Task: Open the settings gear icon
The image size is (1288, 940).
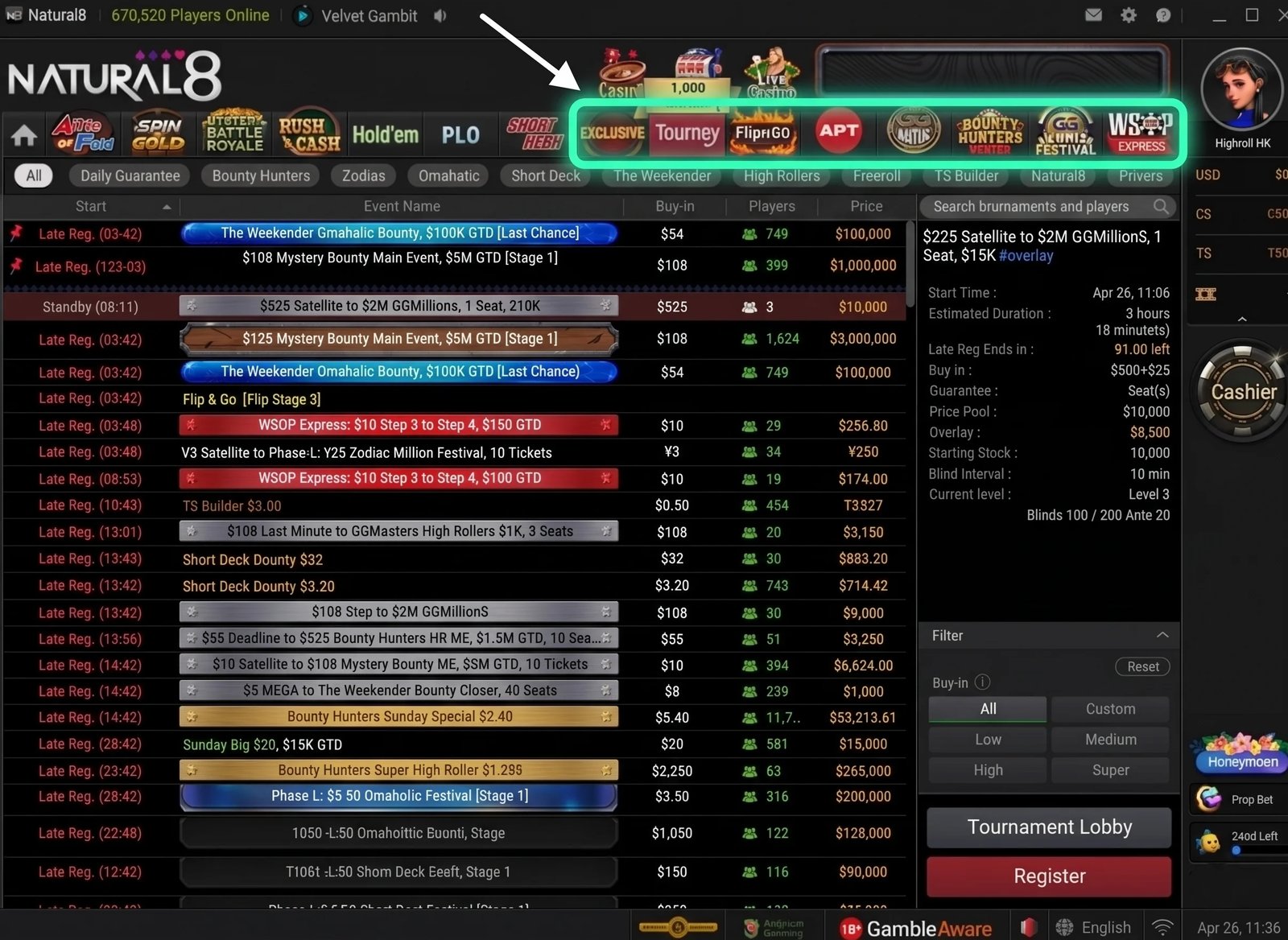Action: 1129,14
